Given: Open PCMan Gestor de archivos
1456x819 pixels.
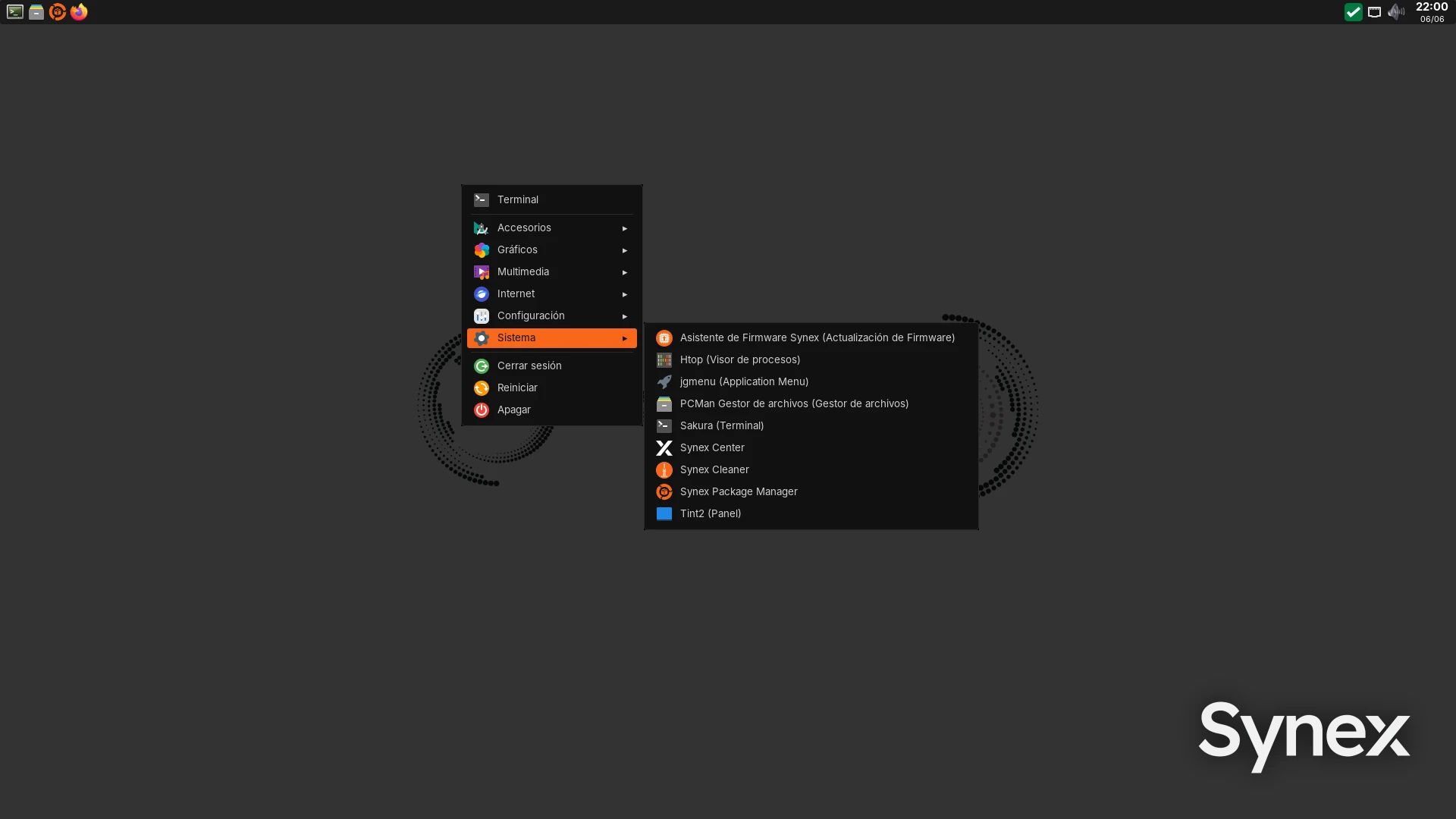Looking at the screenshot, I should [811, 404].
